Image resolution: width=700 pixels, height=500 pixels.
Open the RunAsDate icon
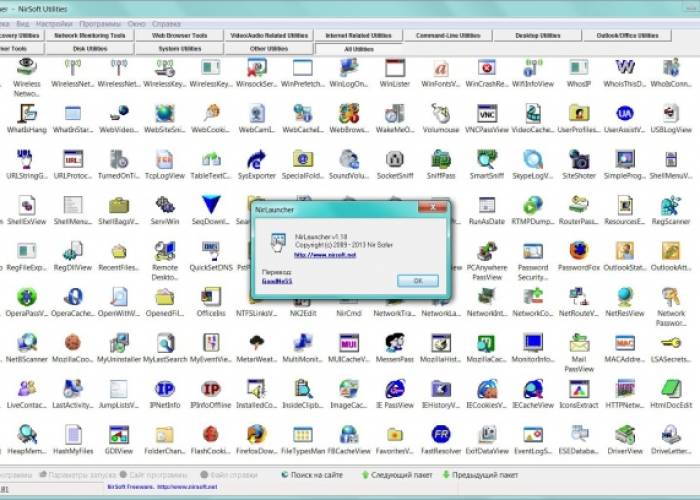tap(487, 205)
